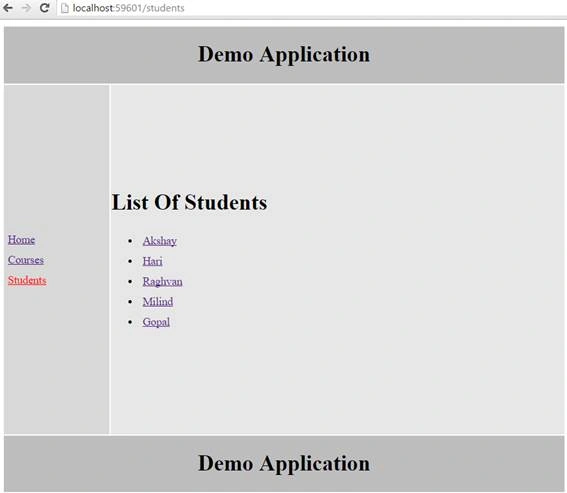Image resolution: width=567 pixels, height=493 pixels.
Task: Open the Courses navigation link
Action: point(26,260)
